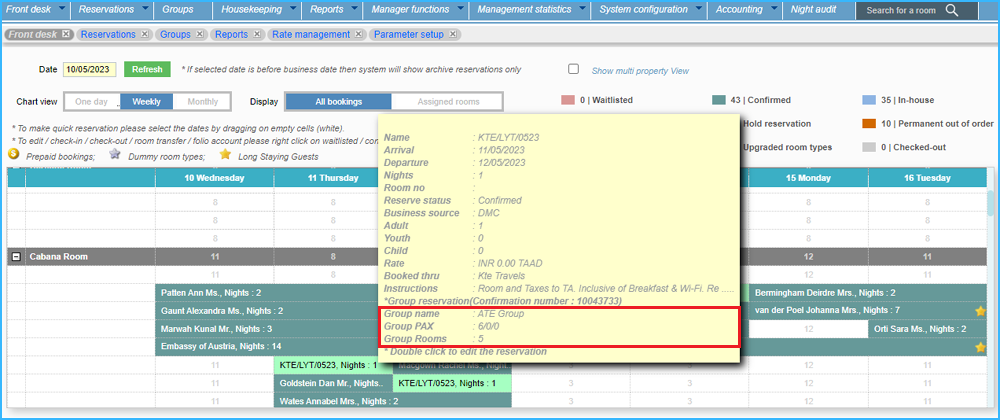Image resolution: width=1000 pixels, height=420 pixels.
Task: Click the dummy room types star icon
Action: click(115, 154)
